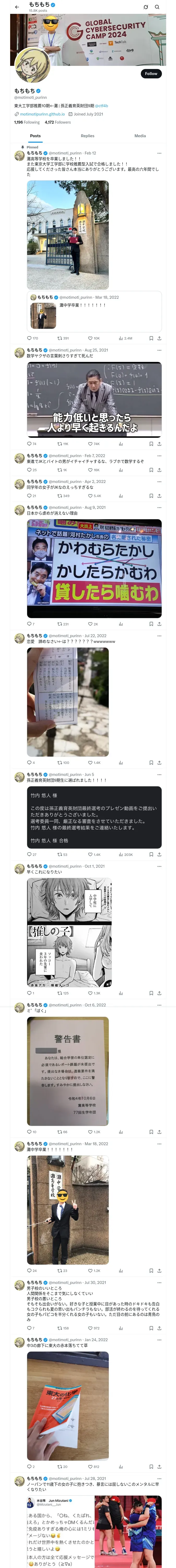Reply to the Aug 9, 2021 post
This screenshot has height=1568, width=176.
tap(29, 624)
